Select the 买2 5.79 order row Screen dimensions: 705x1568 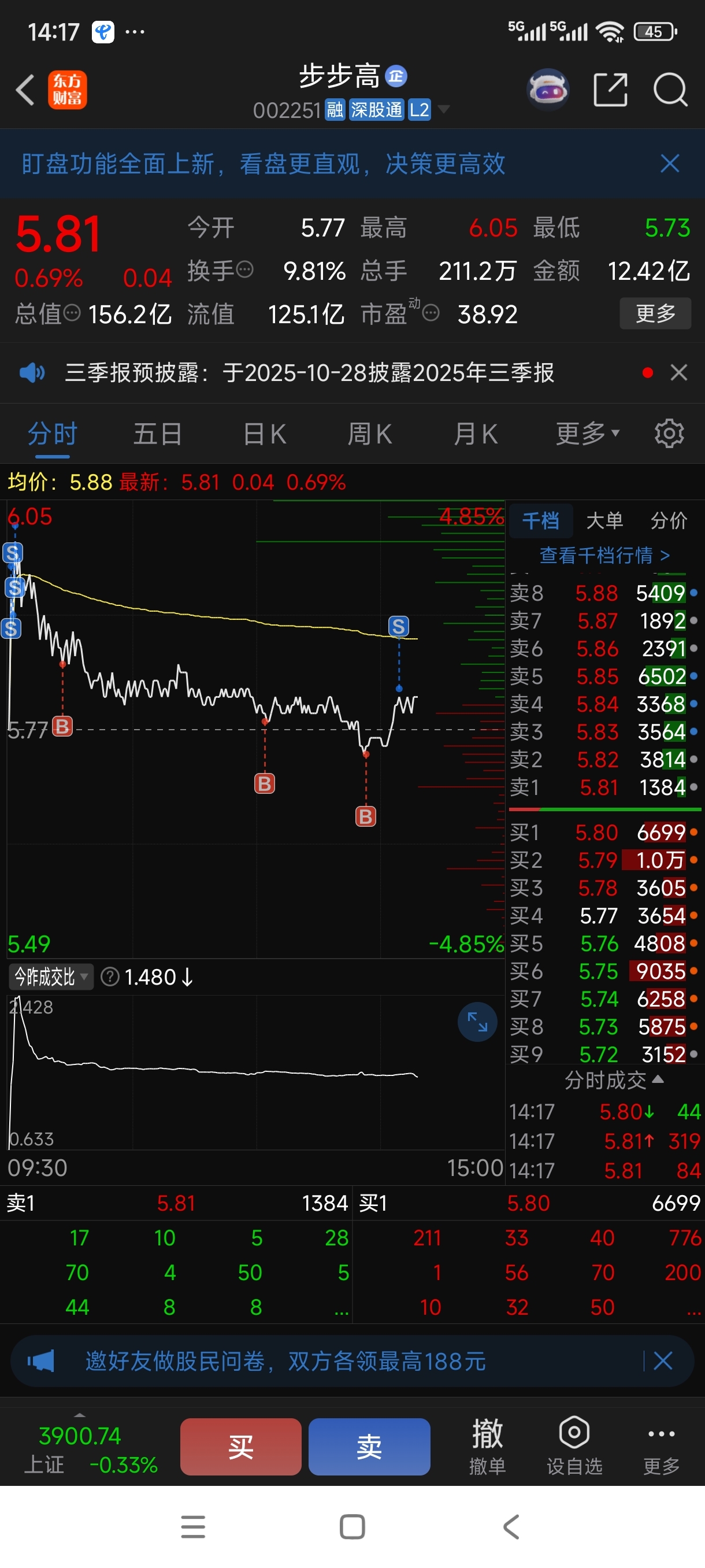click(x=604, y=860)
